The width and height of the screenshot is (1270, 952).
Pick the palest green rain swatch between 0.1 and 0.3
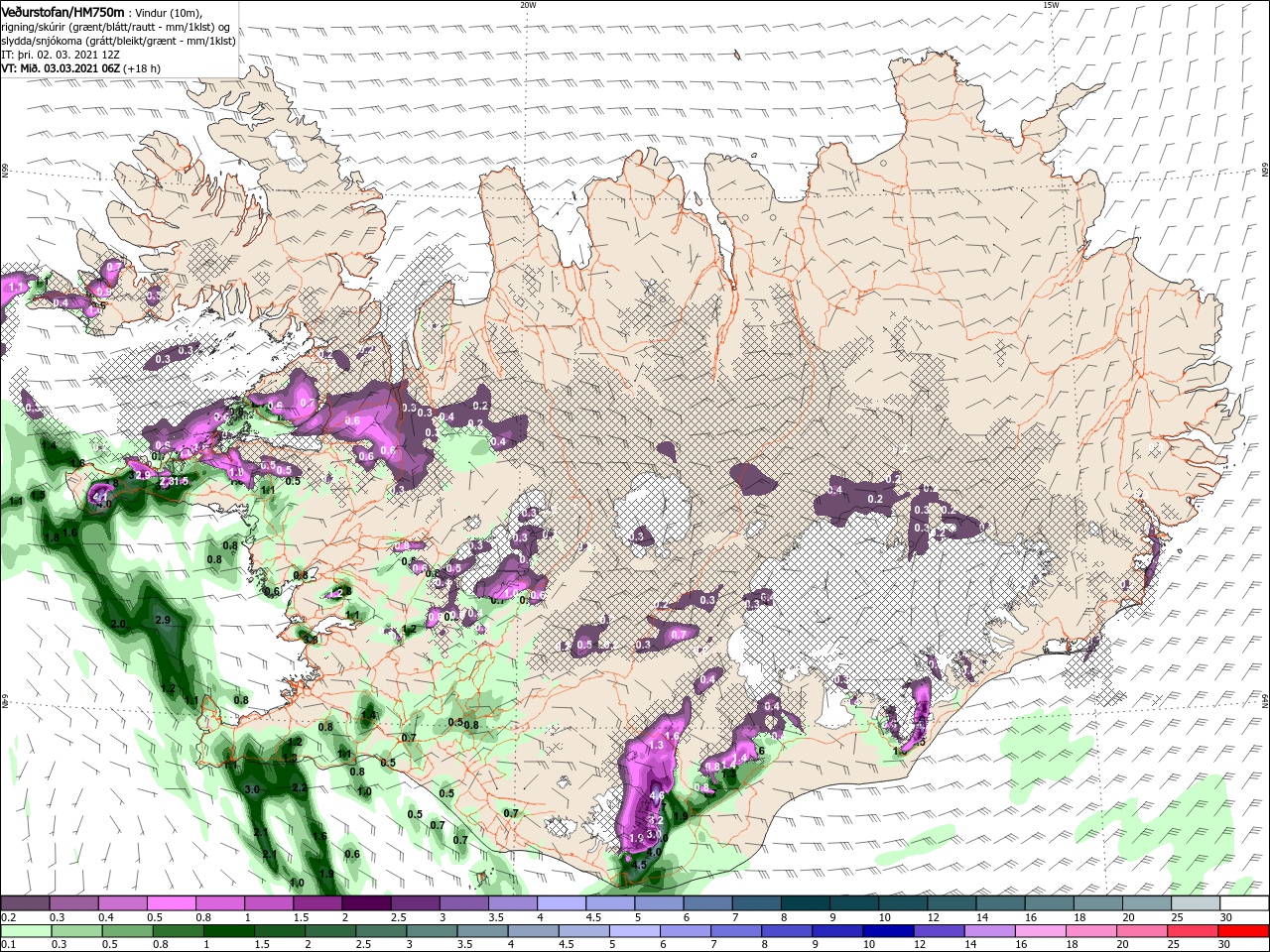(x=25, y=930)
